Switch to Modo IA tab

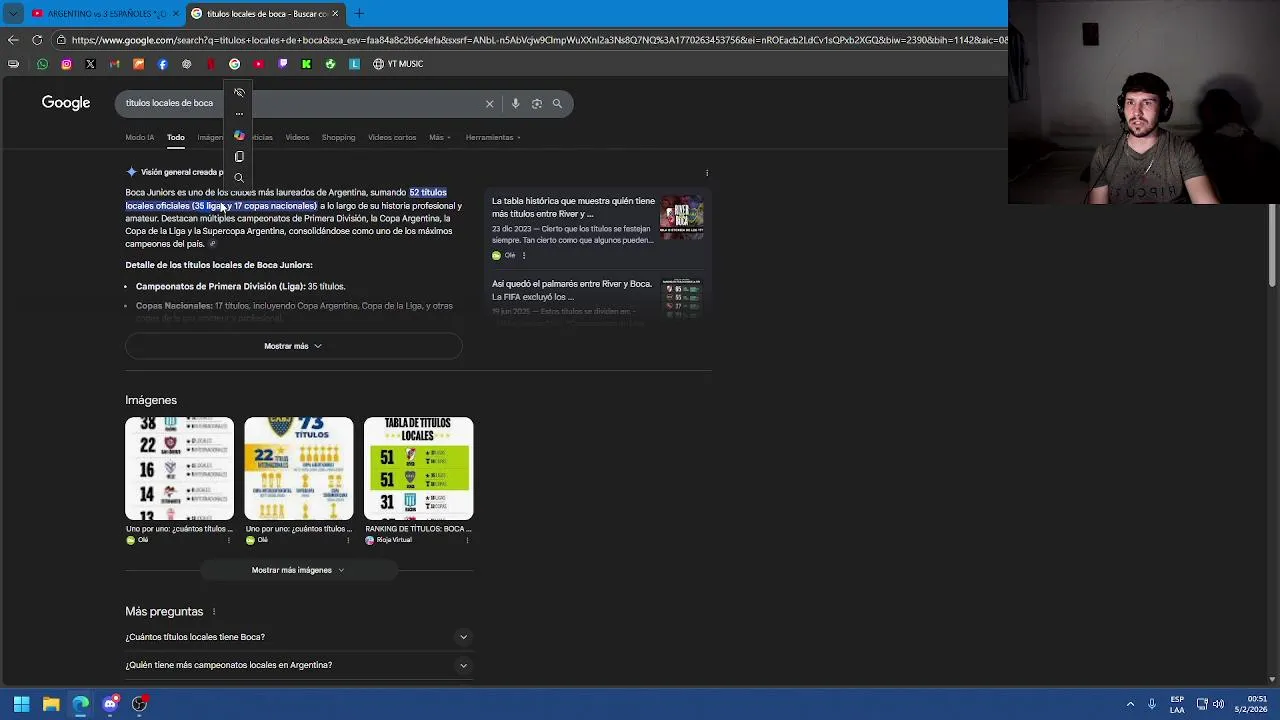pos(140,137)
